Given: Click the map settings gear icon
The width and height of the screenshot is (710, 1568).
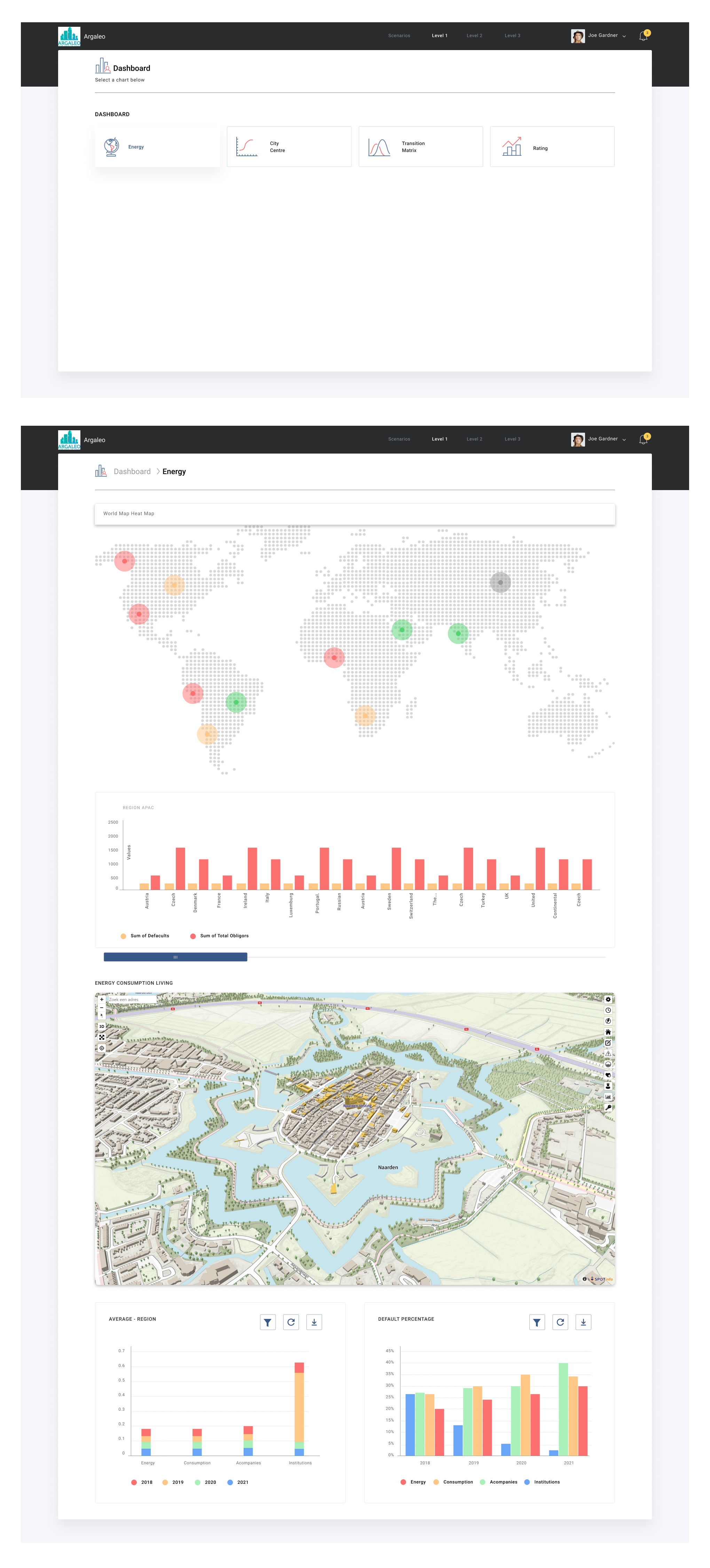Looking at the screenshot, I should click(608, 1000).
